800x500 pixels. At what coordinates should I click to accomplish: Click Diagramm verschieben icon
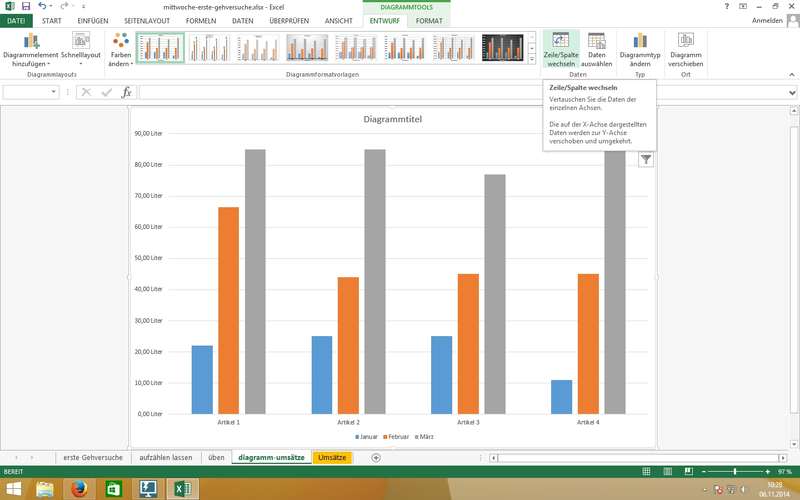686,48
